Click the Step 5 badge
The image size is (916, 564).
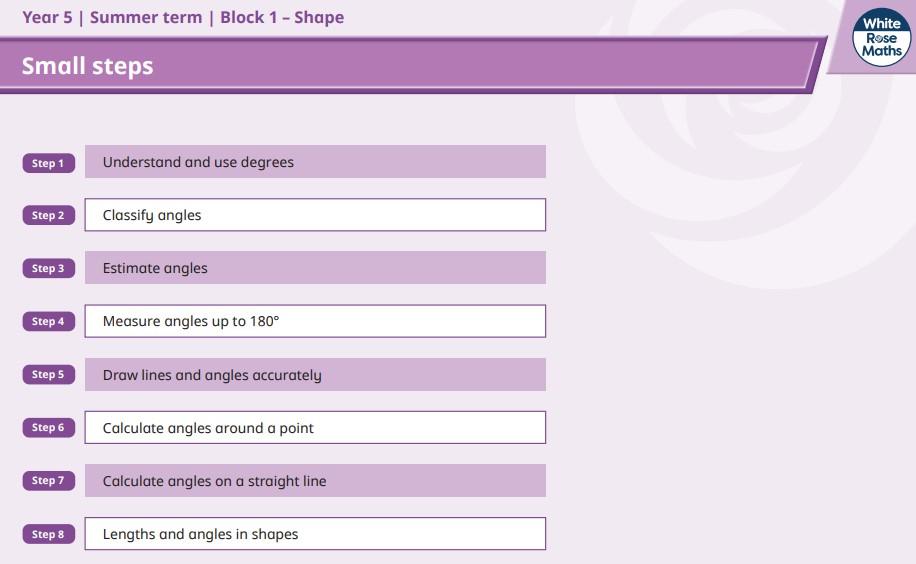[x=48, y=375]
